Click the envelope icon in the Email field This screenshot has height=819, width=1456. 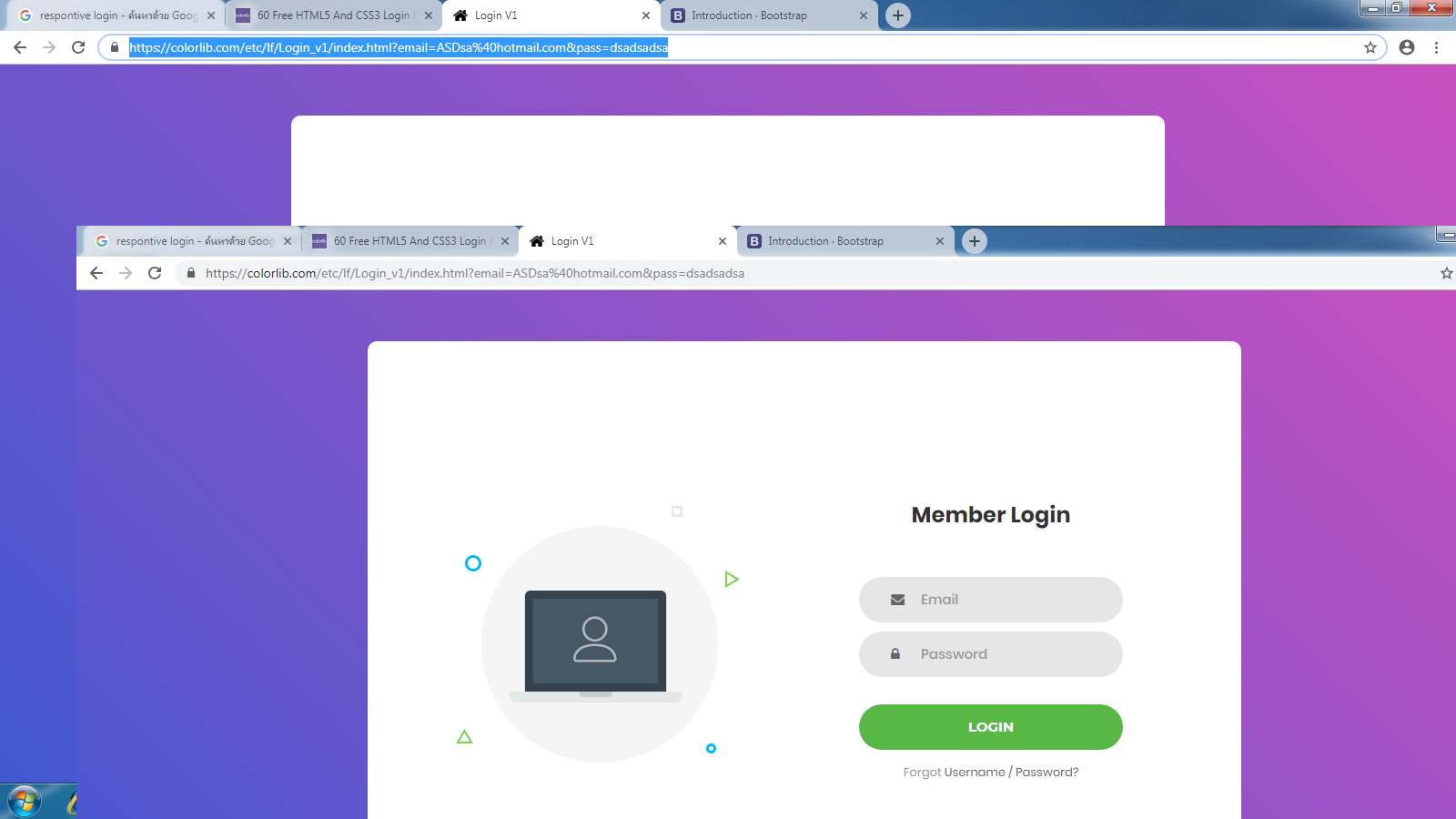pos(895,600)
